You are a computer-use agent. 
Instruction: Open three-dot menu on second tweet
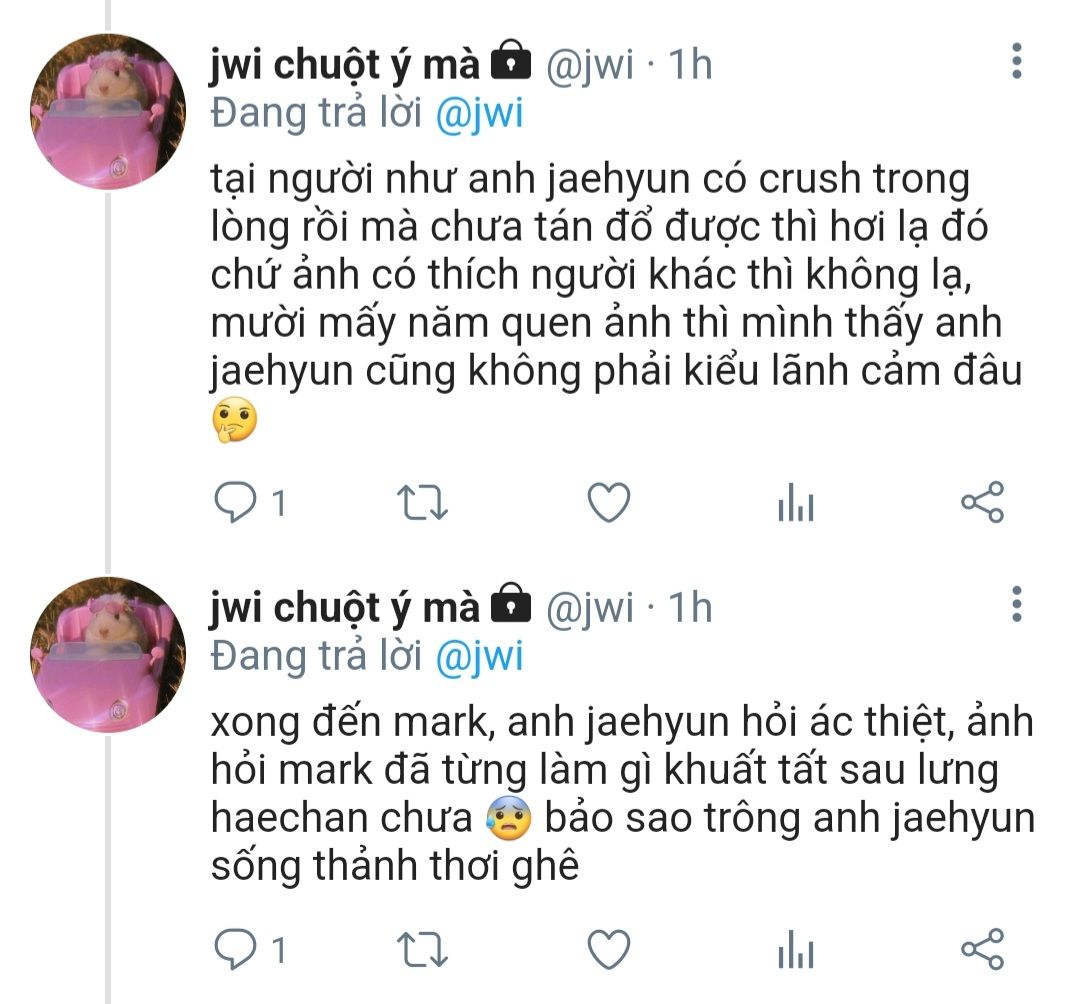(x=1017, y=605)
